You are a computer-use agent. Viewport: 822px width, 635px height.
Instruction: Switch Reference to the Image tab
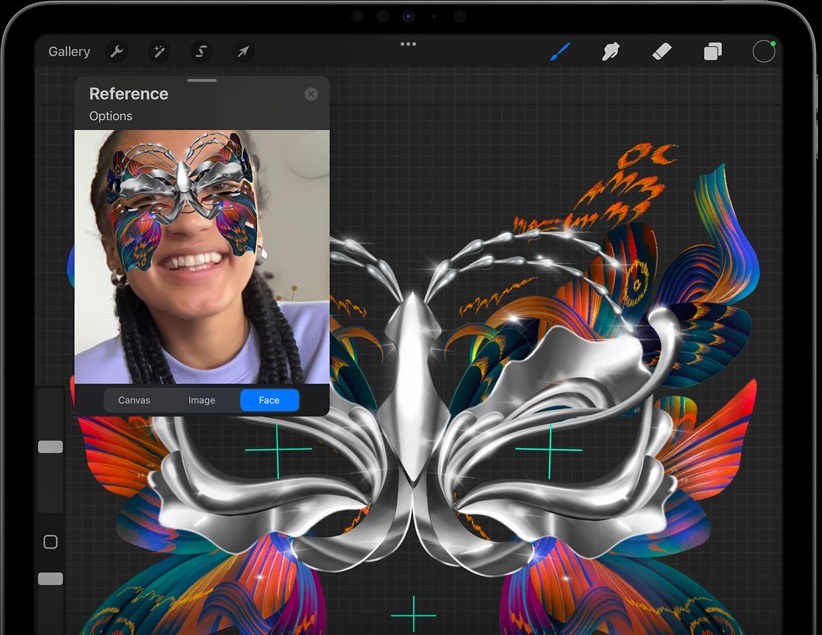tap(202, 400)
